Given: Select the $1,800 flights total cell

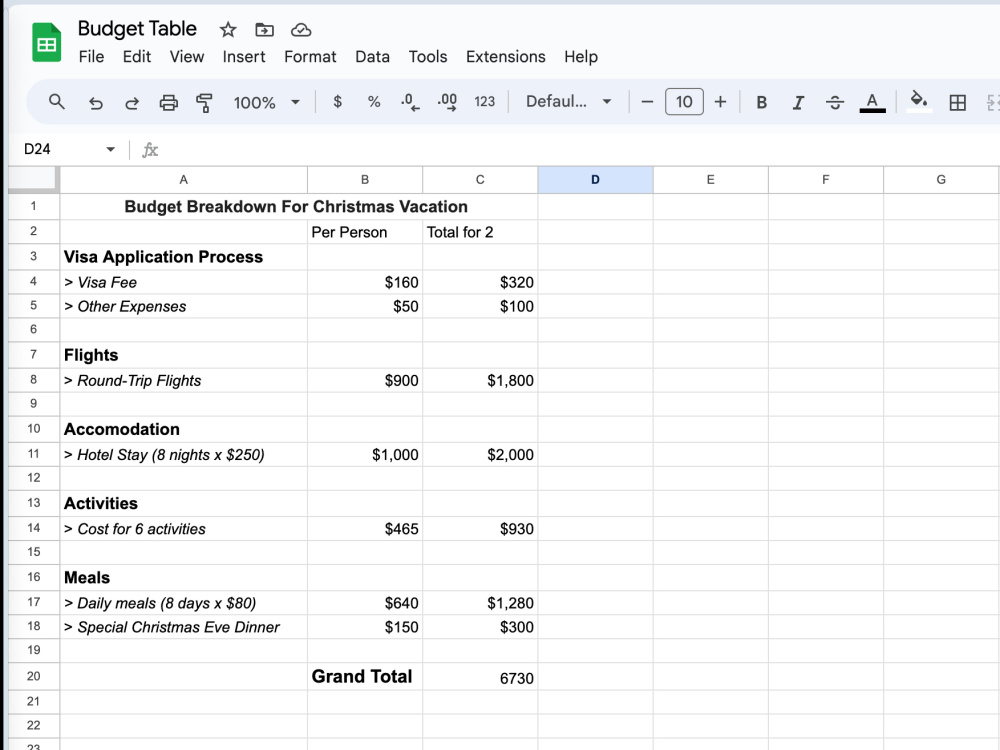Looking at the screenshot, I should [x=480, y=381].
